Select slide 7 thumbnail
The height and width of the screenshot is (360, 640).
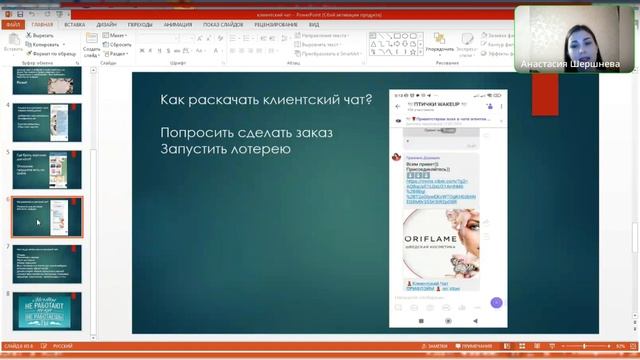tap(47, 264)
